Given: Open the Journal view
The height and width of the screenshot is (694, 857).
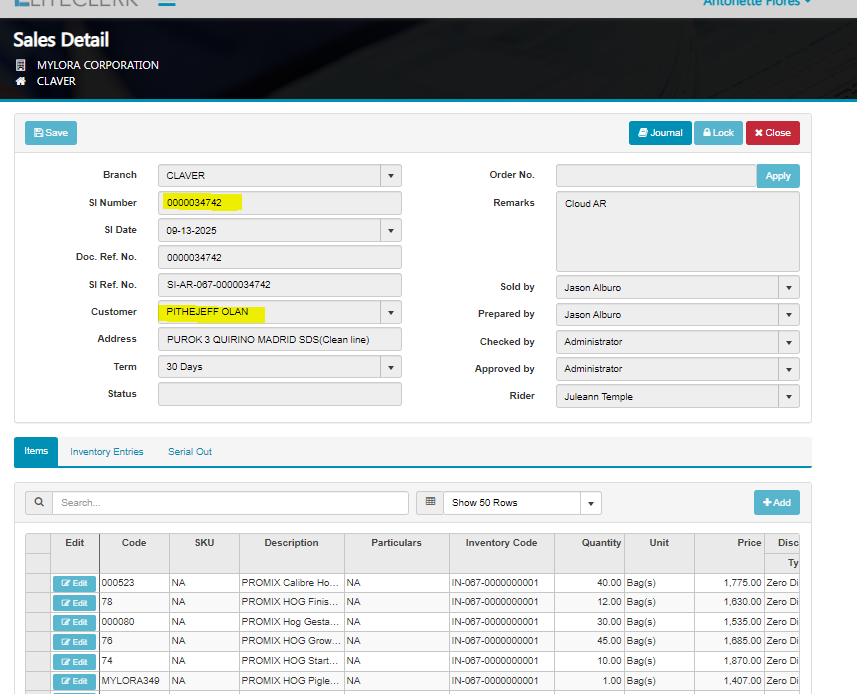Looking at the screenshot, I should pyautogui.click(x=659, y=133).
